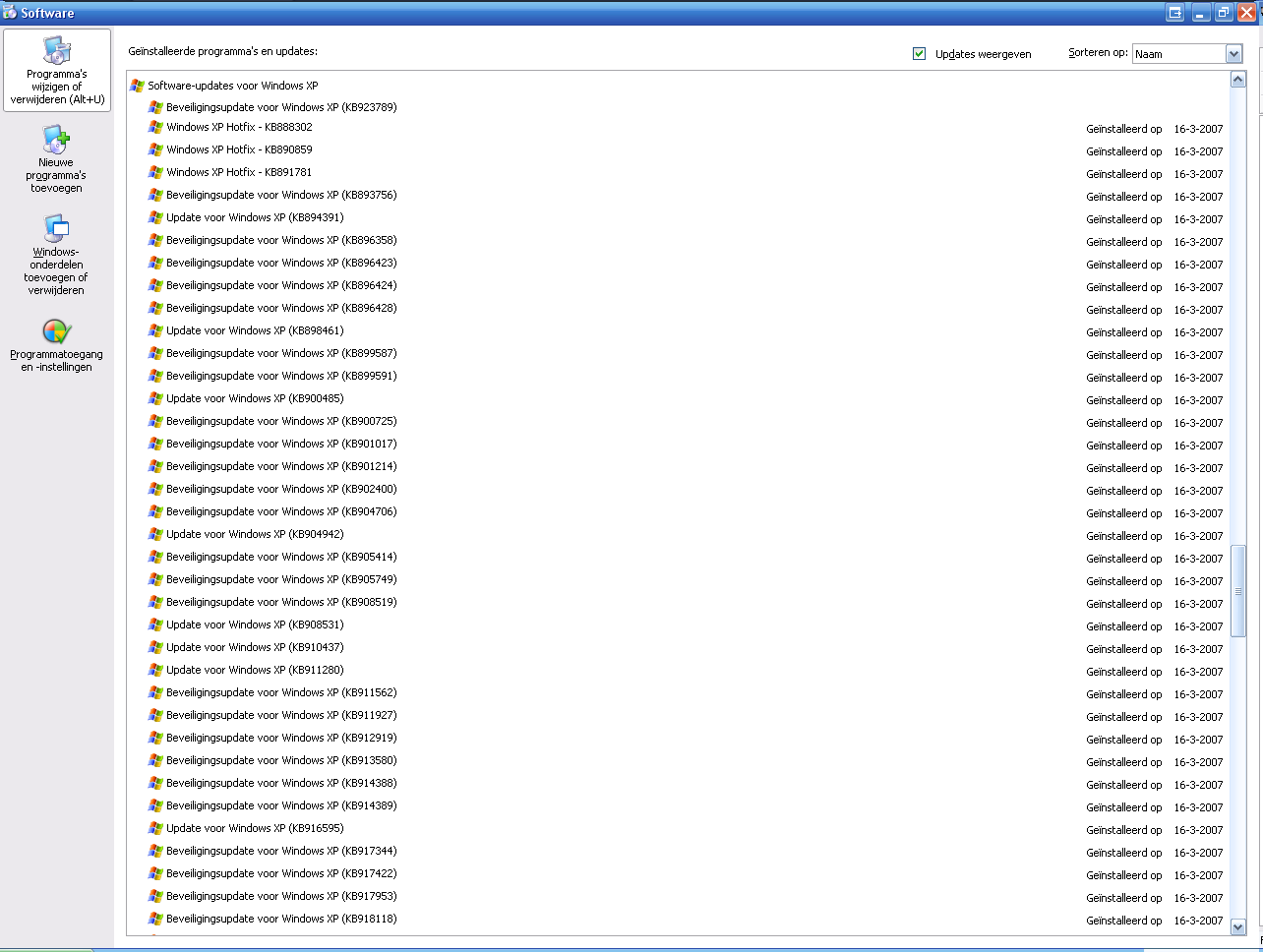The height and width of the screenshot is (952, 1263).
Task: Select Beveiligingsupdate voor Windows XP (KB914388)
Action: pos(281,783)
